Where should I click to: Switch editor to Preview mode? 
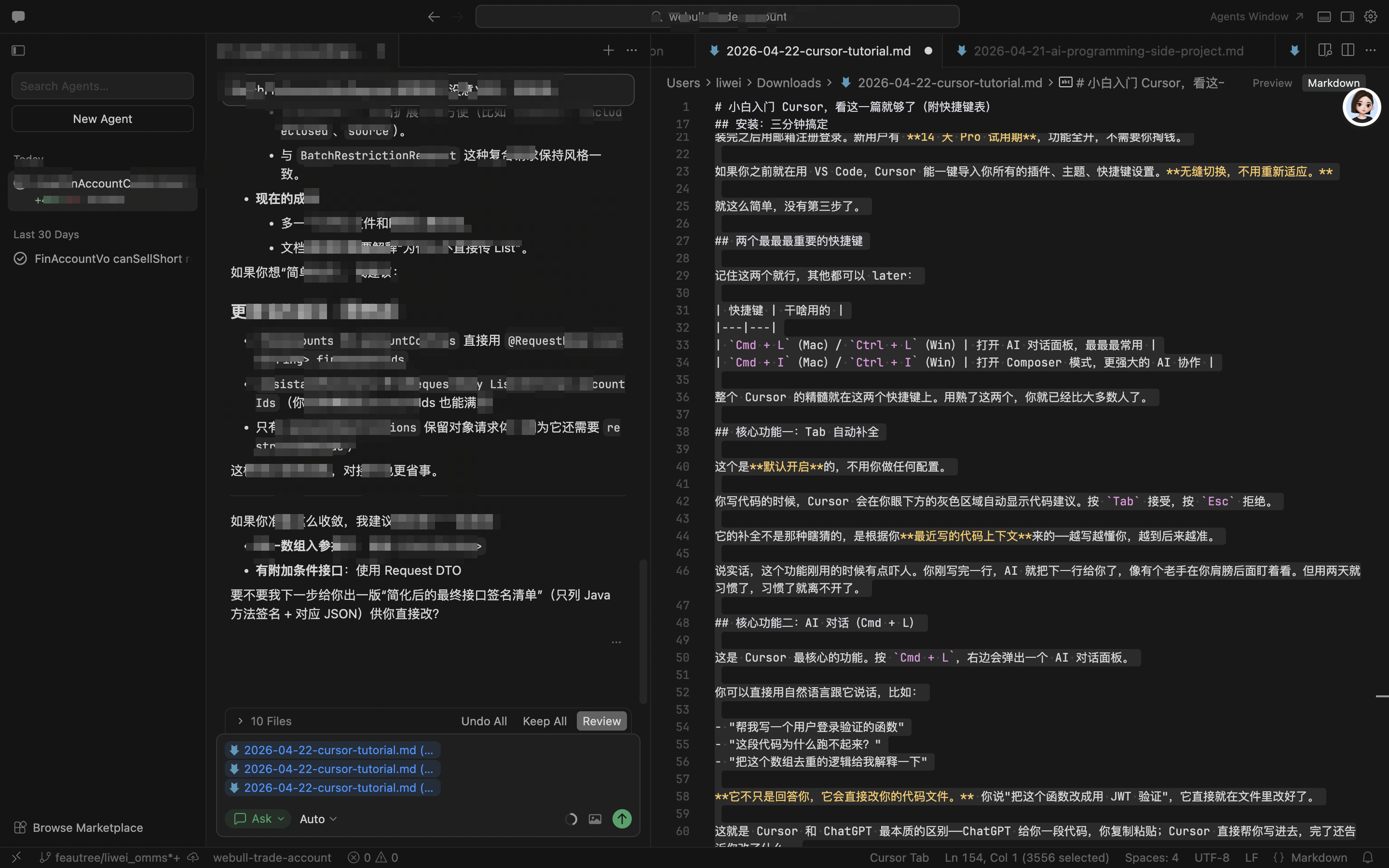[x=1272, y=83]
